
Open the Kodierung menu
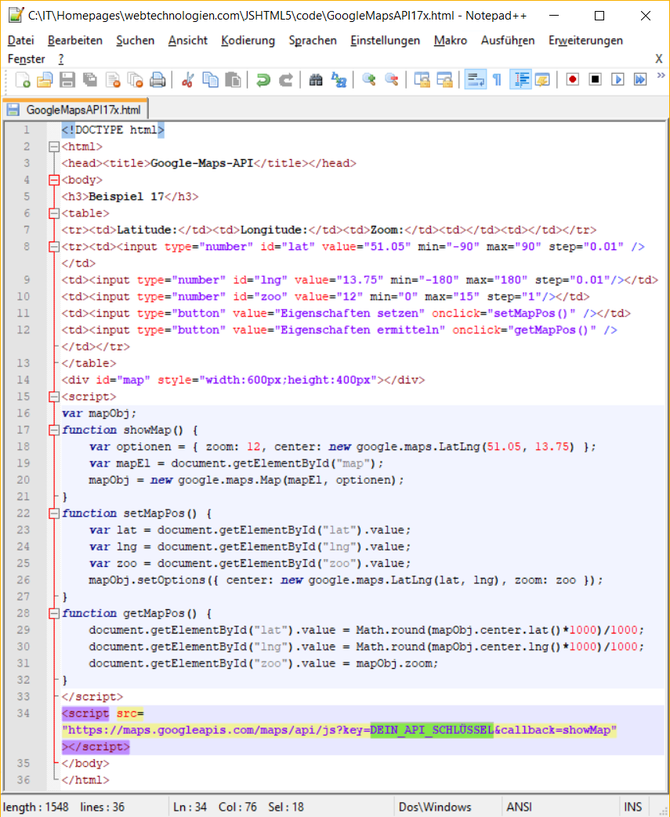tap(248, 40)
